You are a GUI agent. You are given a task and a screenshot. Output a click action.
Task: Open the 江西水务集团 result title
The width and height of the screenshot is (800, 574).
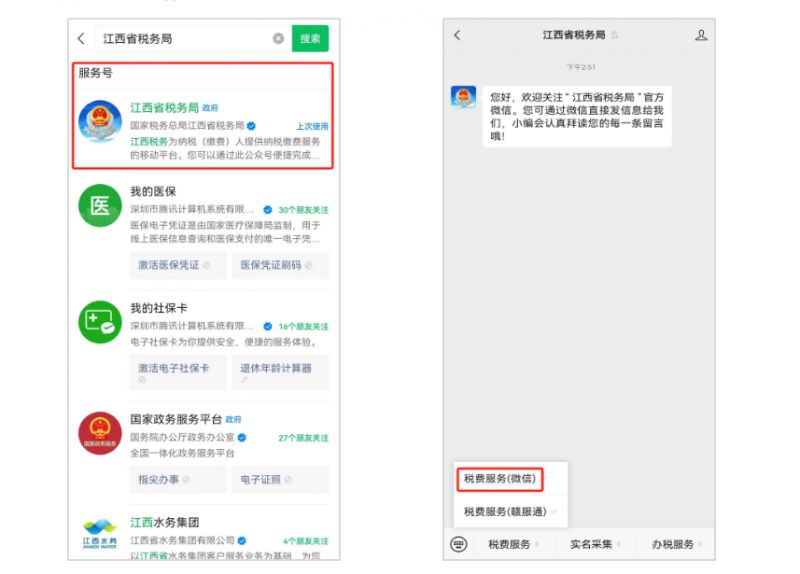pyautogui.click(x=164, y=522)
